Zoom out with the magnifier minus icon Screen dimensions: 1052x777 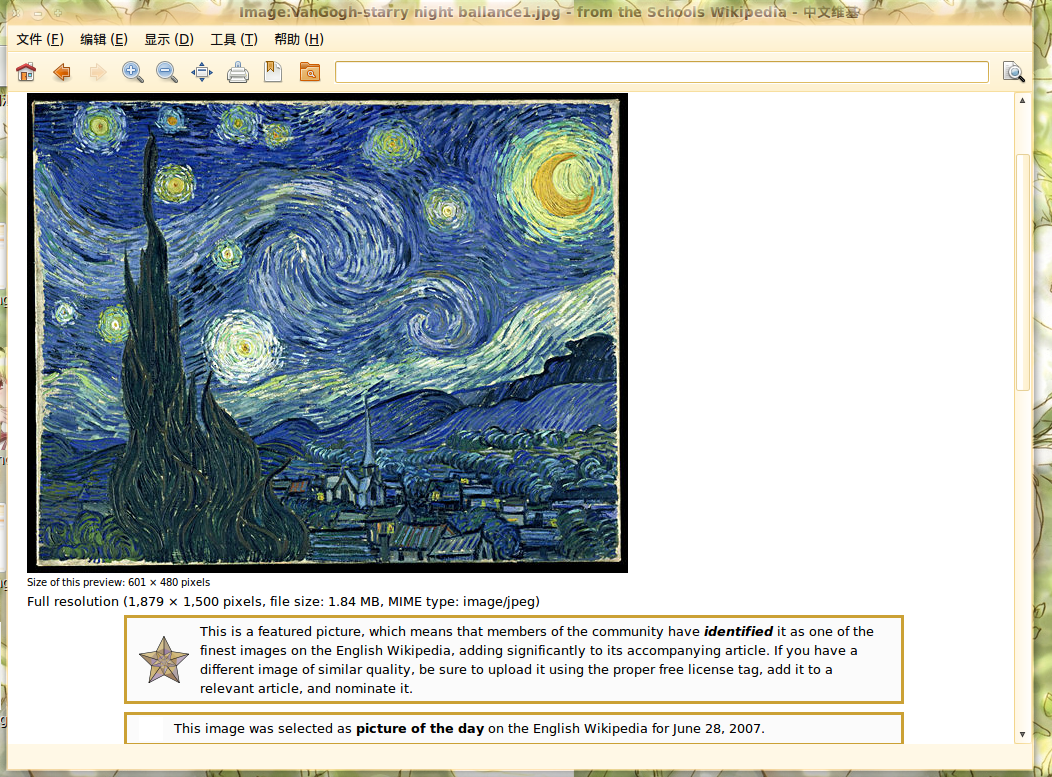pos(167,72)
